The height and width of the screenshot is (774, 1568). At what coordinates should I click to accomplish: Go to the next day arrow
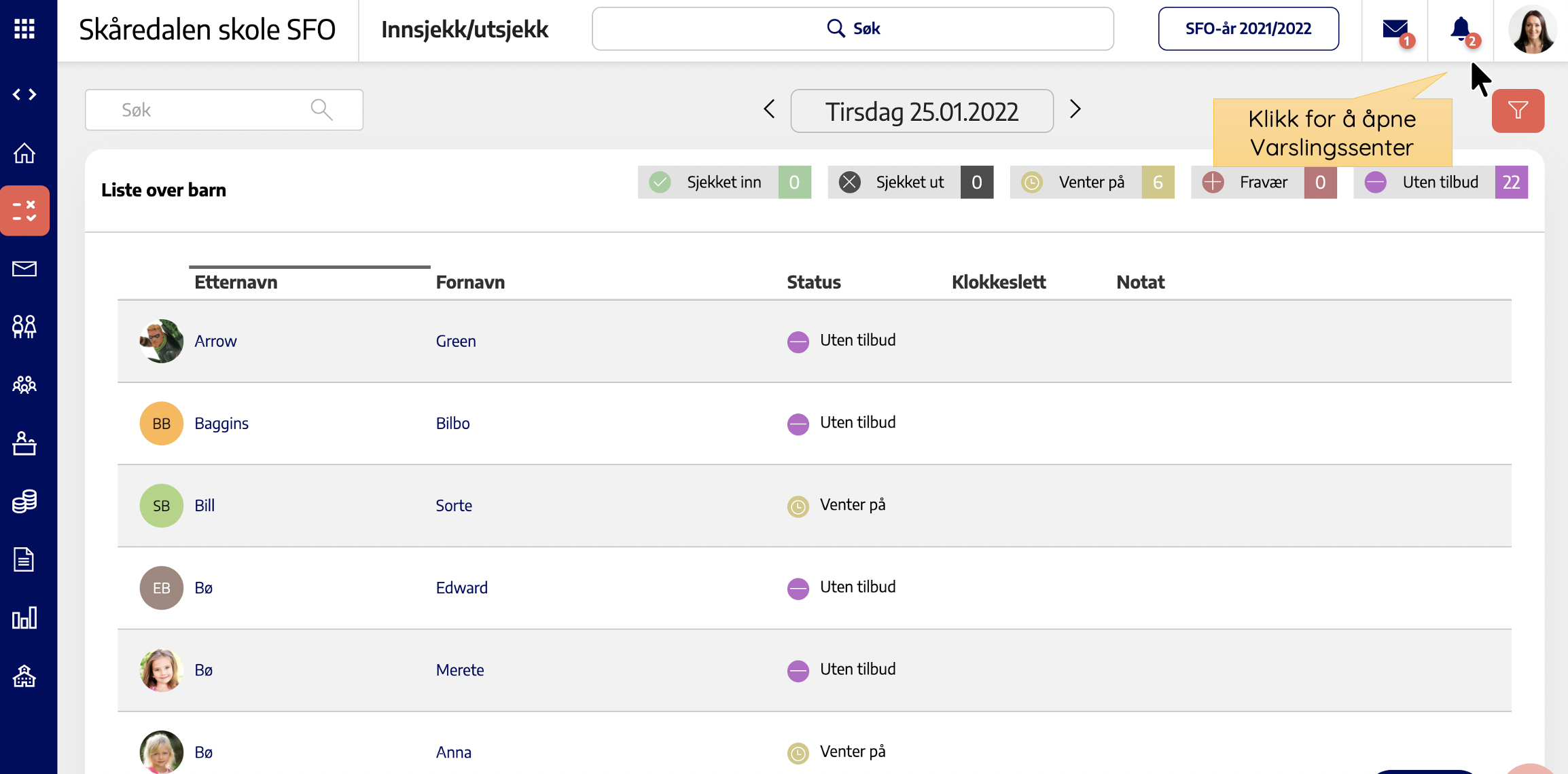[1075, 109]
